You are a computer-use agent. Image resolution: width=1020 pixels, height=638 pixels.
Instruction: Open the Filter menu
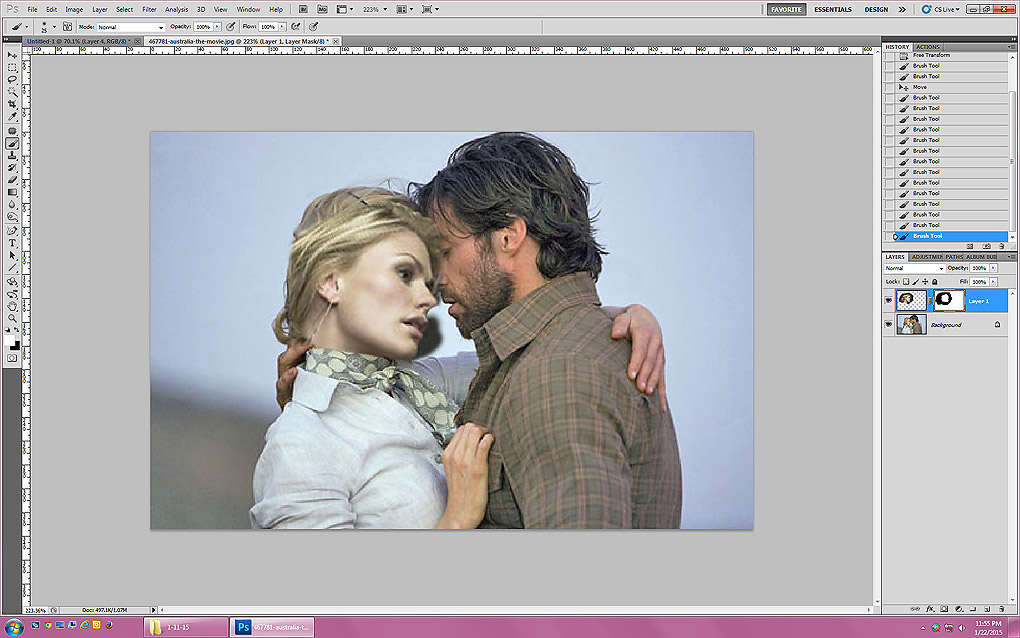click(x=149, y=9)
